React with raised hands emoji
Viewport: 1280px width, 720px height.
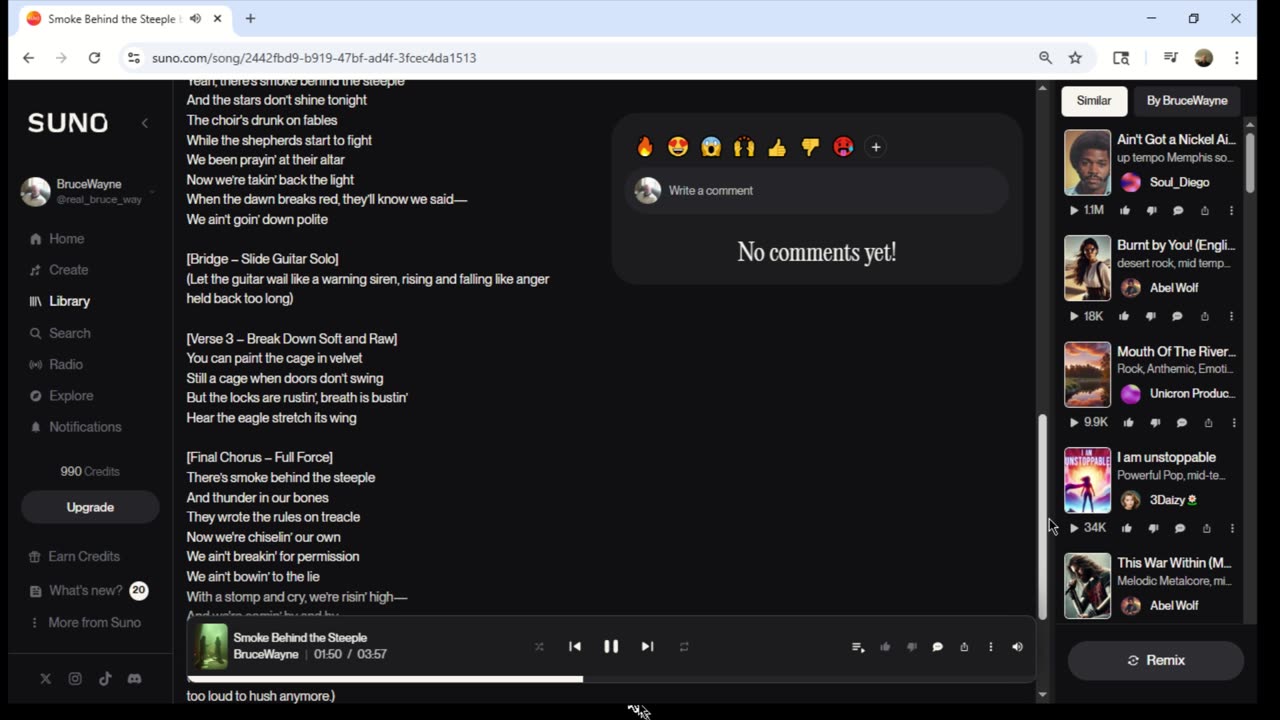[x=744, y=147]
